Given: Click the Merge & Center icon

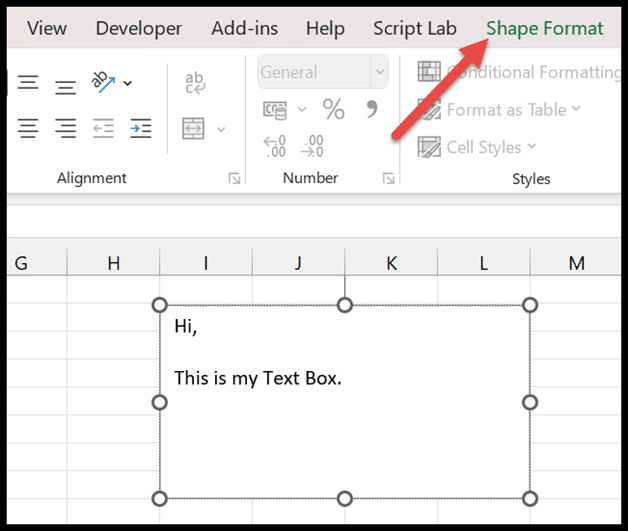Looking at the screenshot, I should point(193,129).
